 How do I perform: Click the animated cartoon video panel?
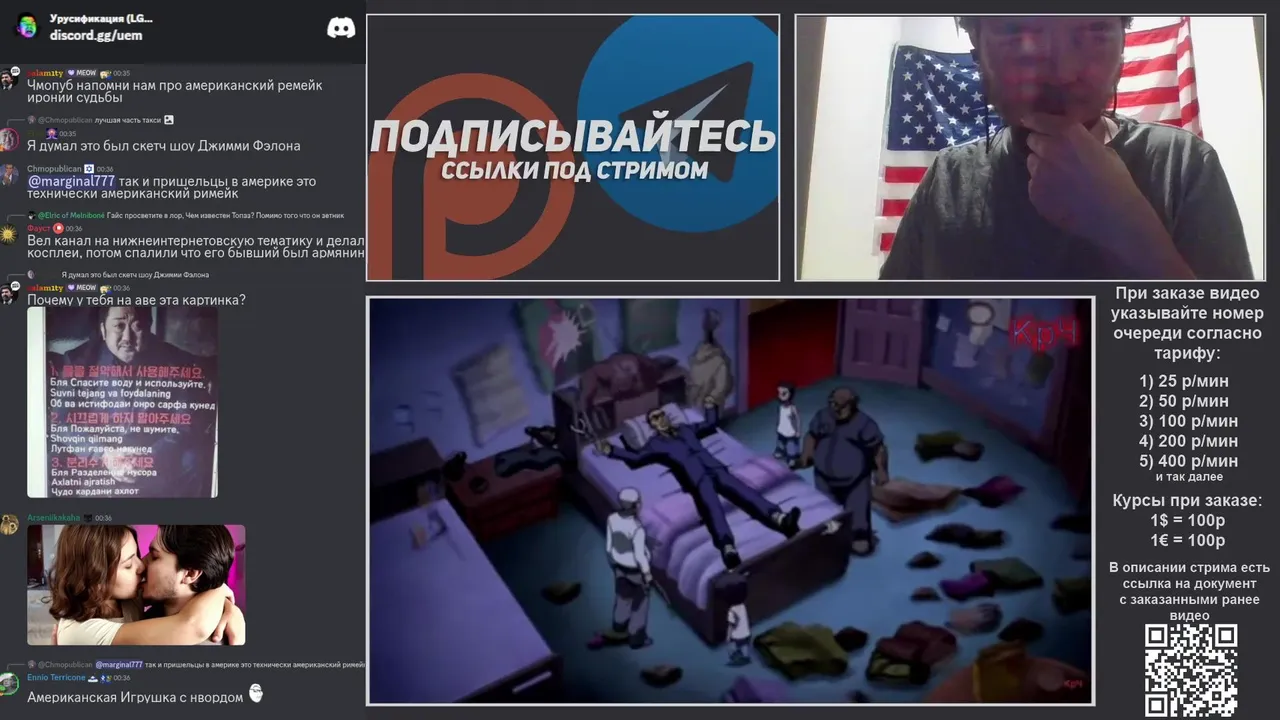(730, 500)
